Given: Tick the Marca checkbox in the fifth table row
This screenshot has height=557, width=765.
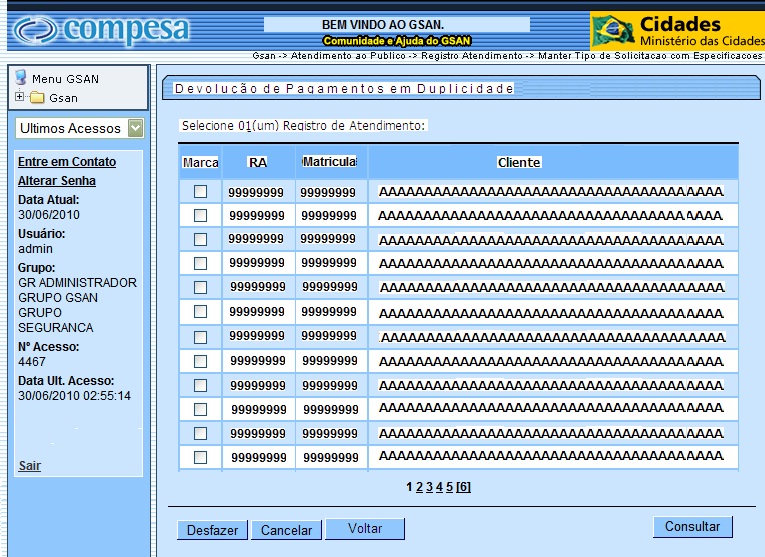Looking at the screenshot, I should (201, 287).
